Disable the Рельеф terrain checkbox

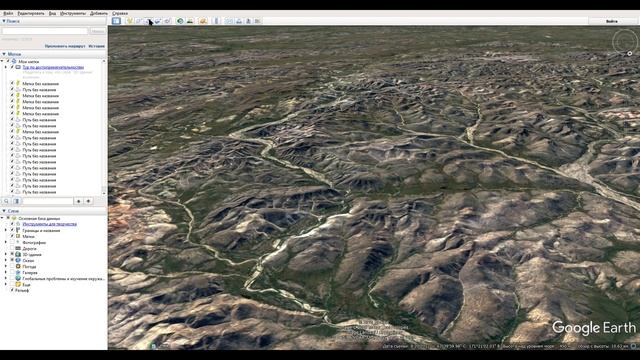tap(12, 290)
